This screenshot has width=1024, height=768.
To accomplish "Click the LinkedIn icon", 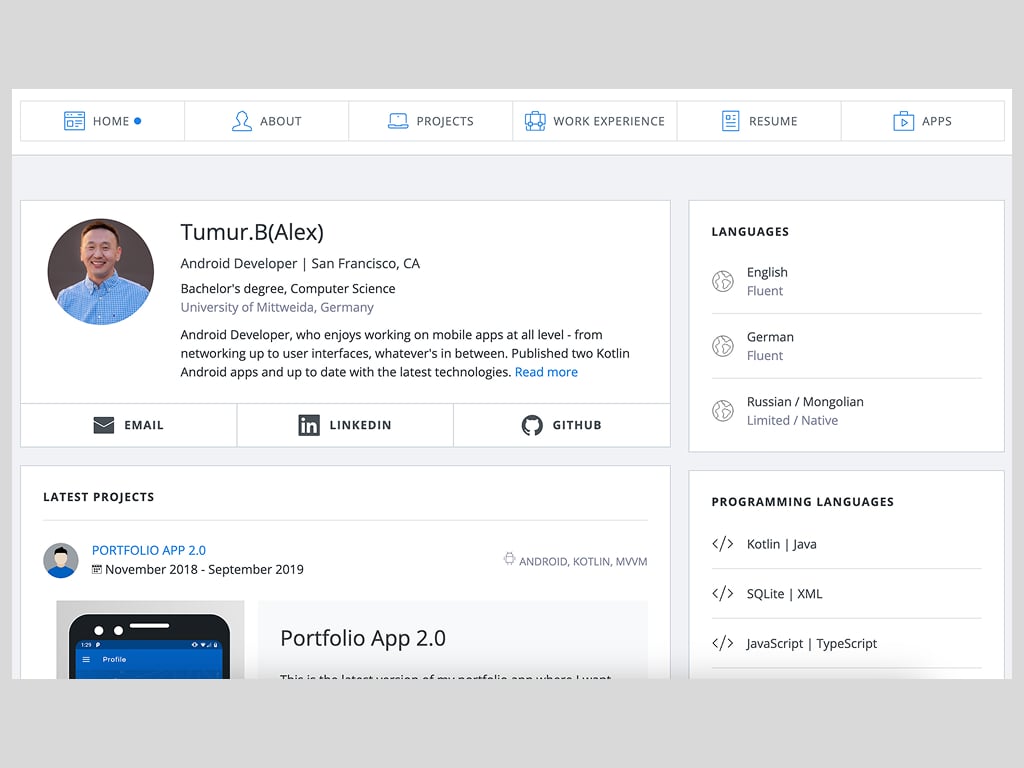I will tap(310, 424).
